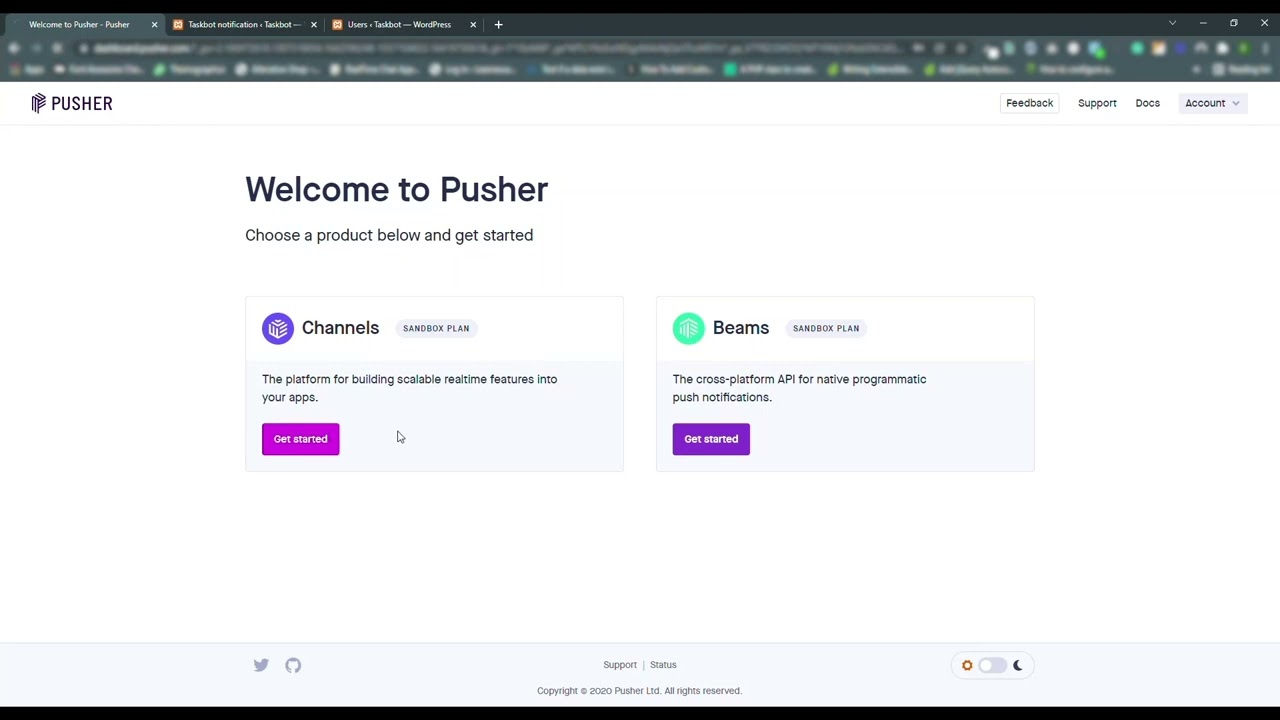Open the Feedback button

point(1029,103)
